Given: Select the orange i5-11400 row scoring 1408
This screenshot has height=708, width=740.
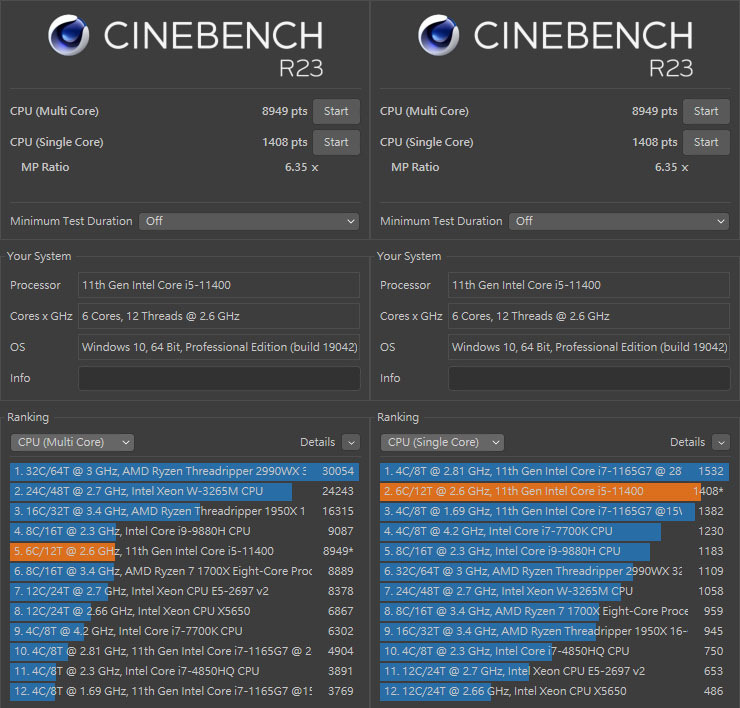Looking at the screenshot, I should pyautogui.click(x=555, y=491).
